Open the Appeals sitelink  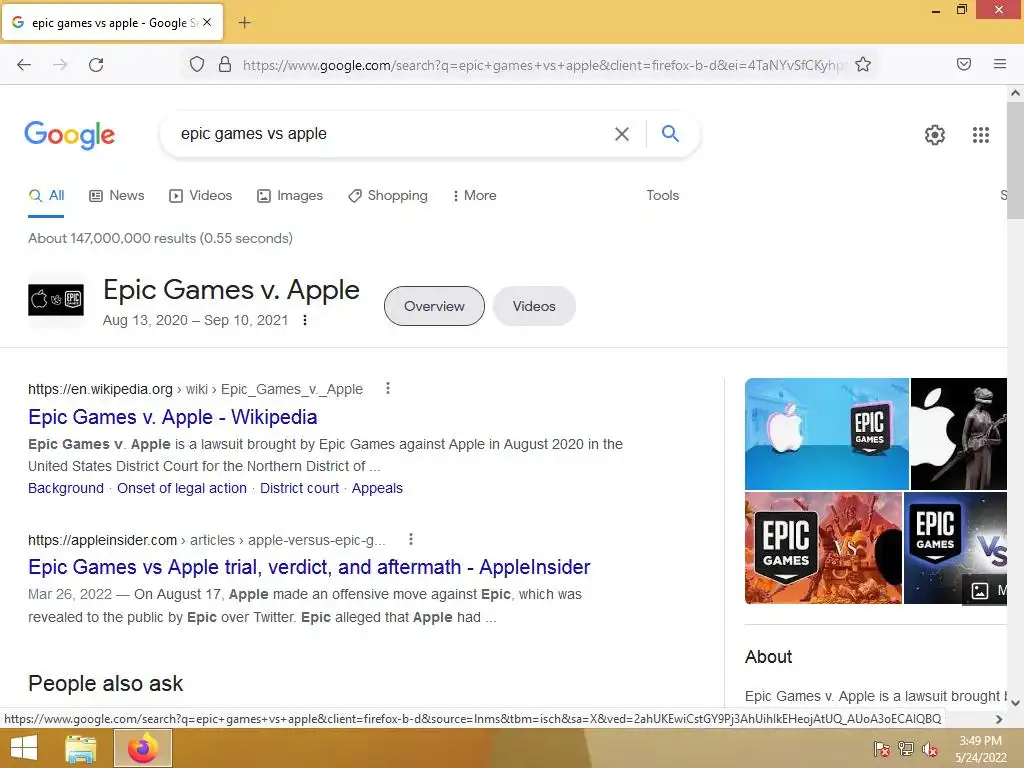(x=377, y=488)
